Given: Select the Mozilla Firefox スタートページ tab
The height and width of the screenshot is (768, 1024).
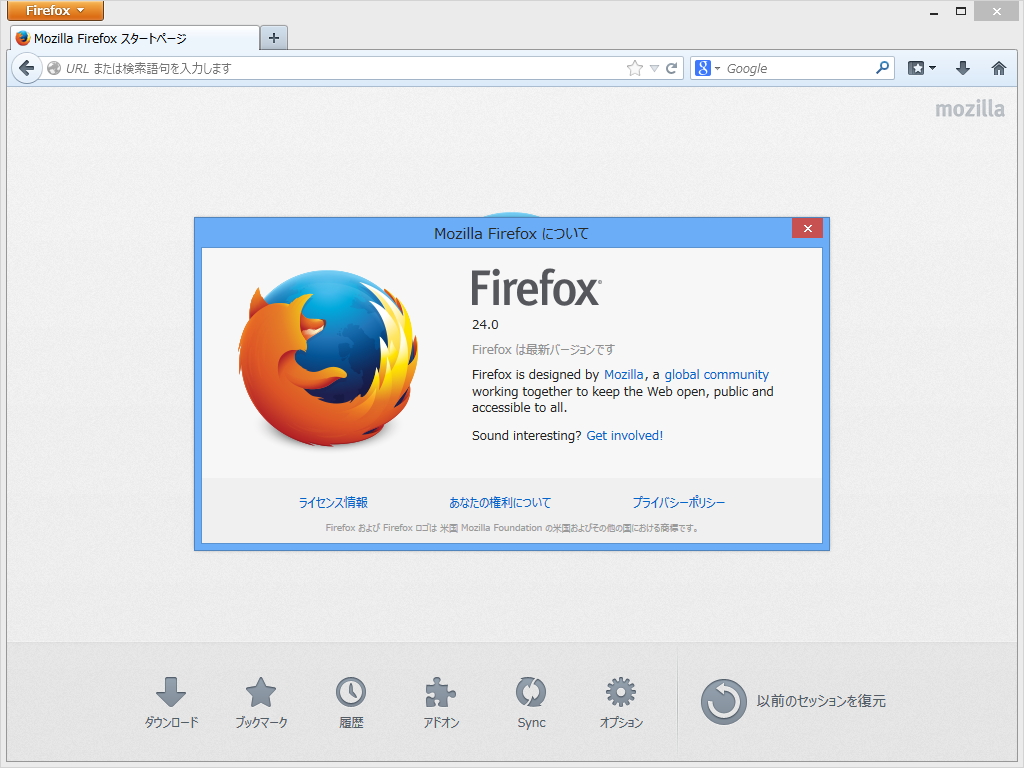Looking at the screenshot, I should 130,38.
